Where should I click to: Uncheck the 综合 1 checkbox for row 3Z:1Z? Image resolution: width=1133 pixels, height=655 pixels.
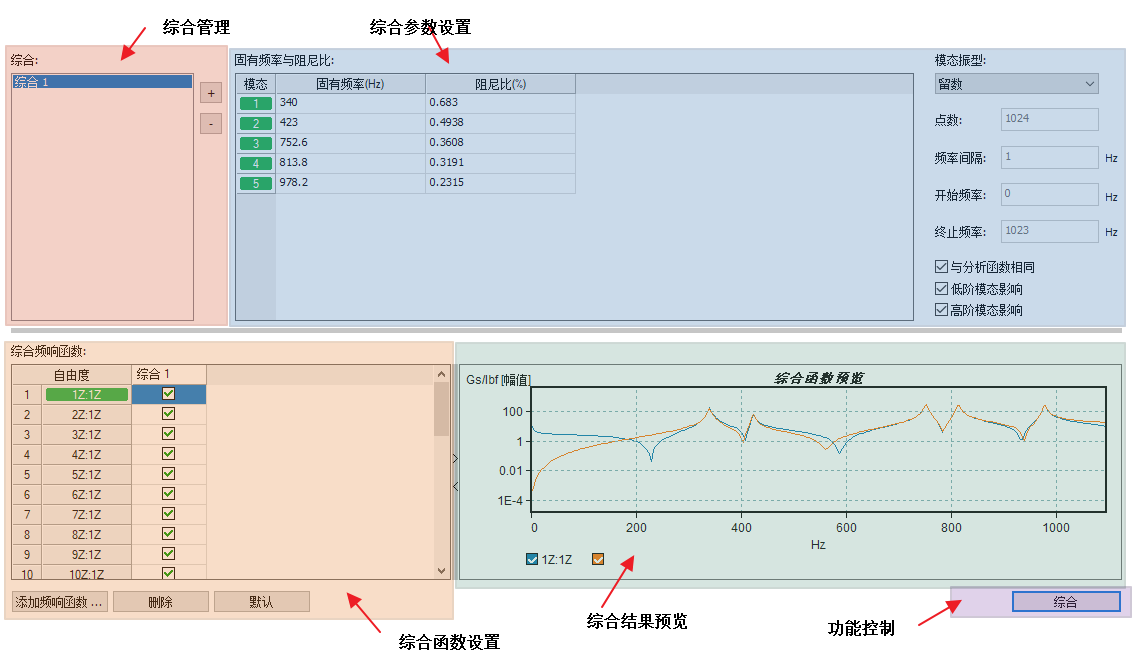pyautogui.click(x=168, y=434)
